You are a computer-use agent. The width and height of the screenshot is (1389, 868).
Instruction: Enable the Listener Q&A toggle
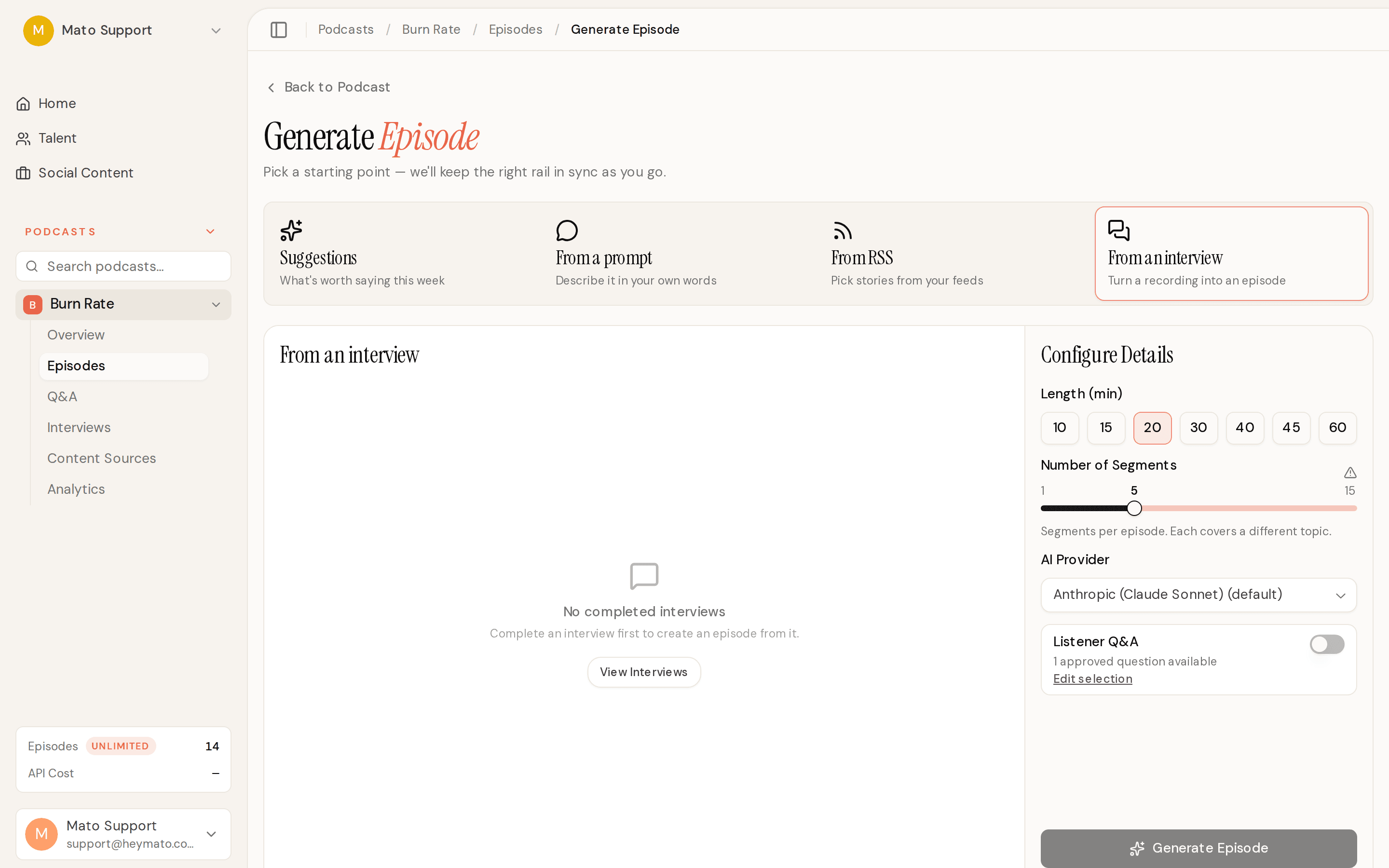pyautogui.click(x=1326, y=644)
